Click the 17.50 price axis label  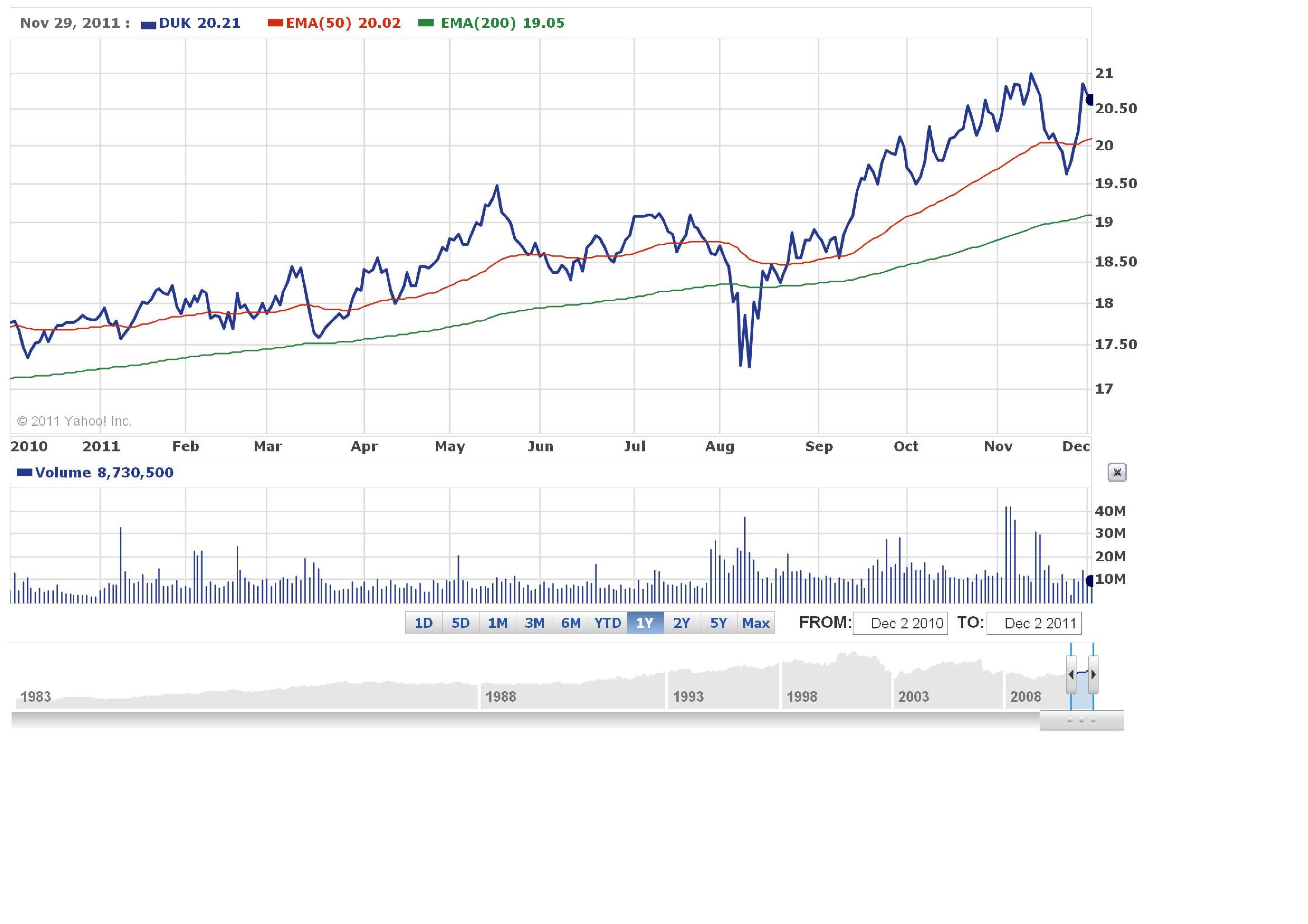click(x=1116, y=344)
